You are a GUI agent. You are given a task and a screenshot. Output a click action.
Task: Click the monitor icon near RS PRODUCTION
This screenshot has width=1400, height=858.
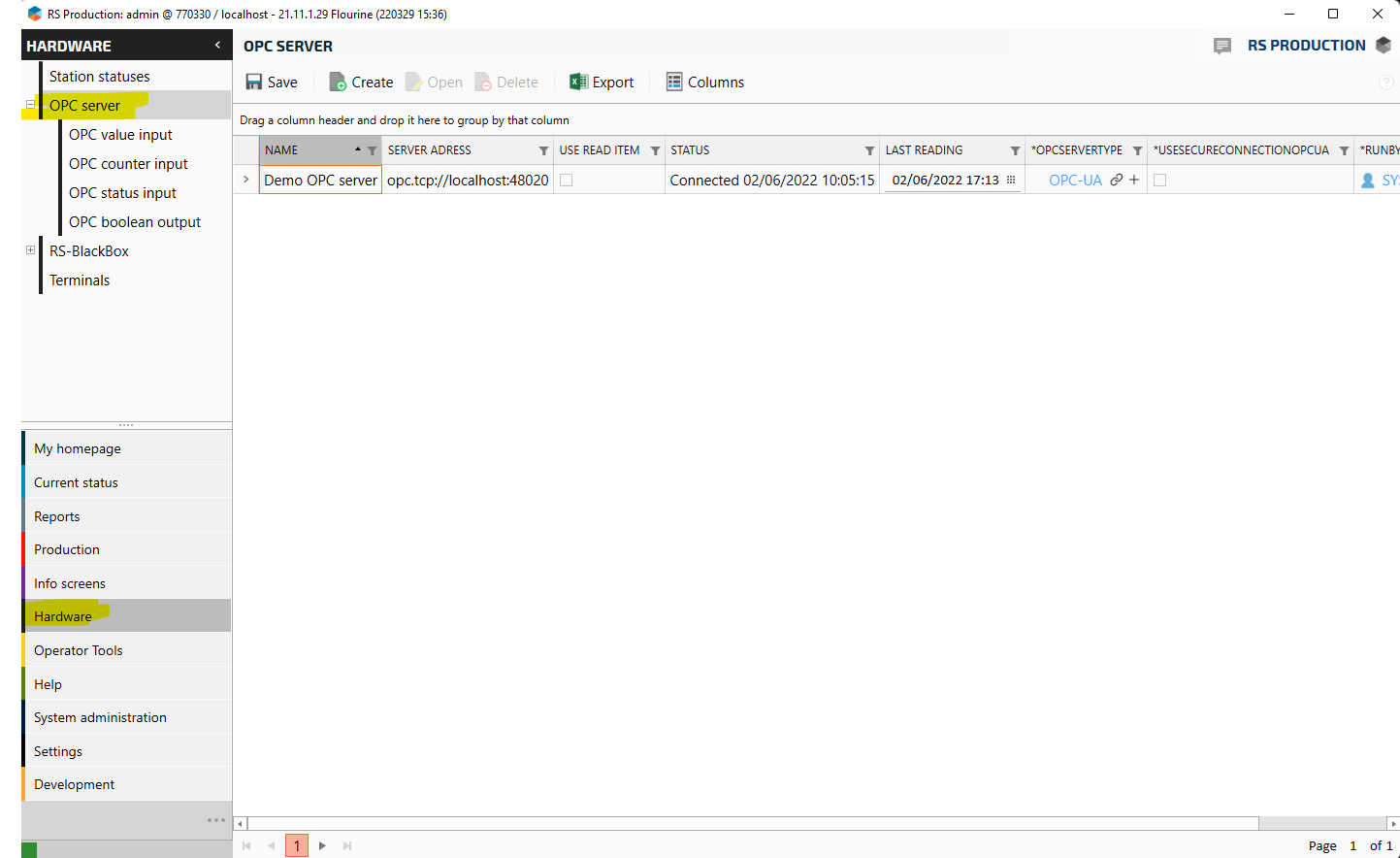tap(1221, 45)
